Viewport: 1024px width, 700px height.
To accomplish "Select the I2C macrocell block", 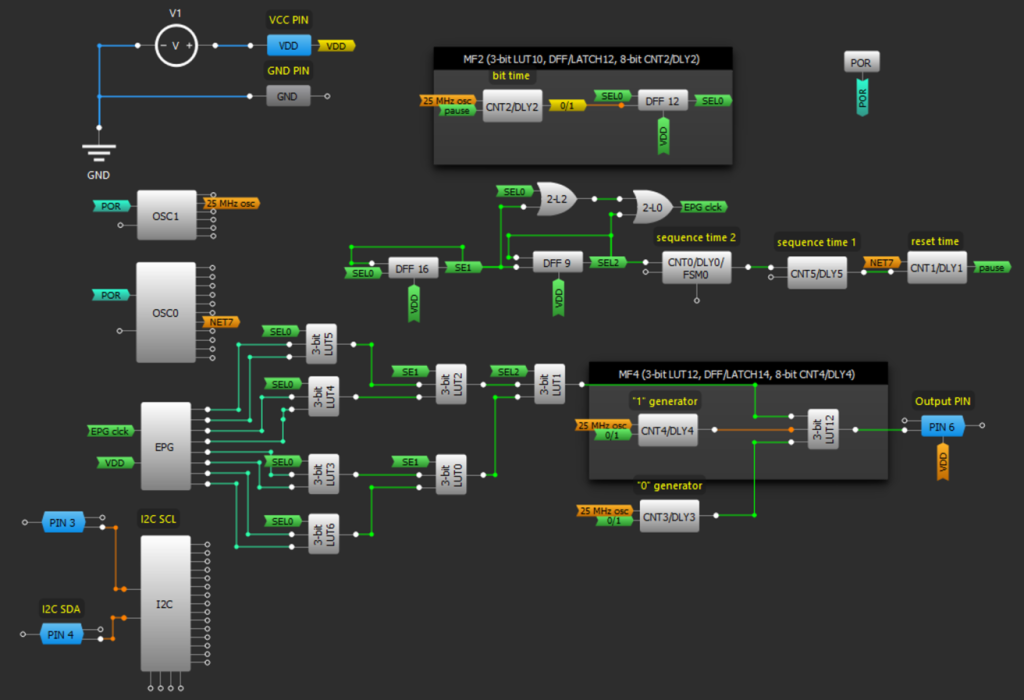I will 165,603.
